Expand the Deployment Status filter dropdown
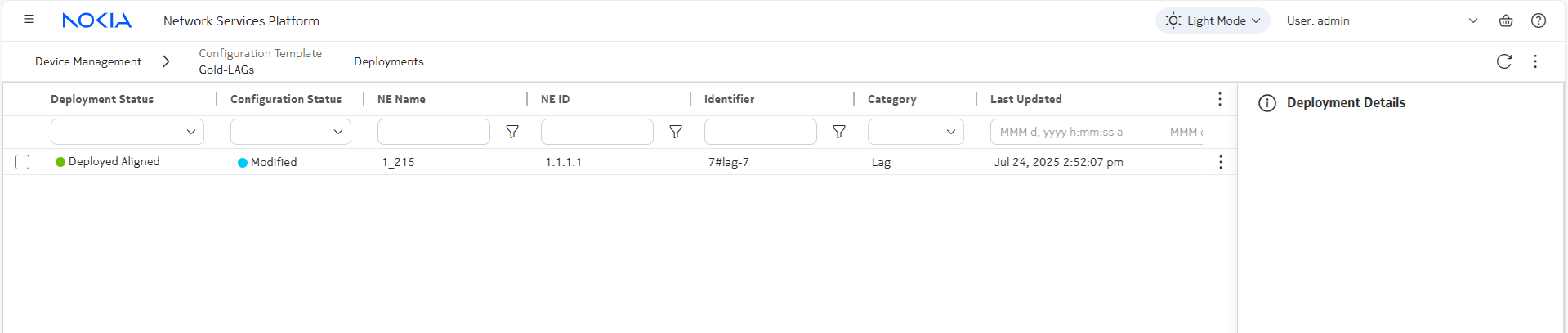Viewport: 1568px width, 333px height. [127, 132]
